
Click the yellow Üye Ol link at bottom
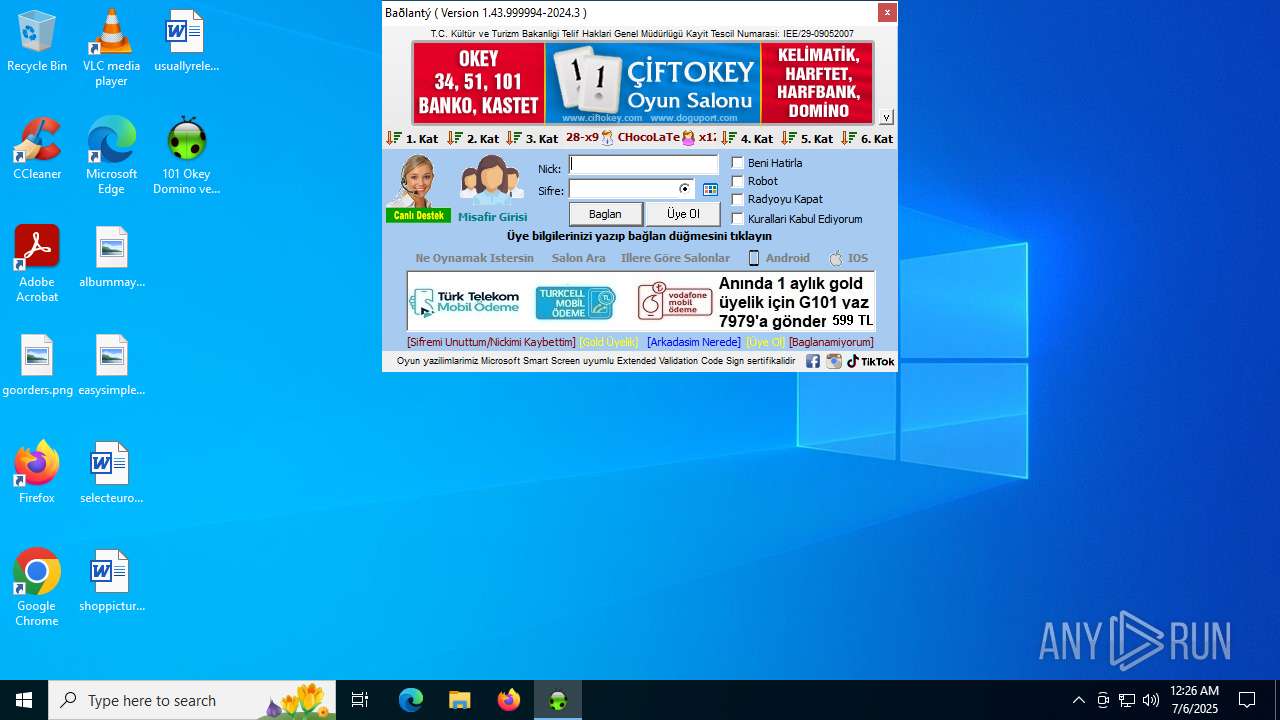point(765,342)
